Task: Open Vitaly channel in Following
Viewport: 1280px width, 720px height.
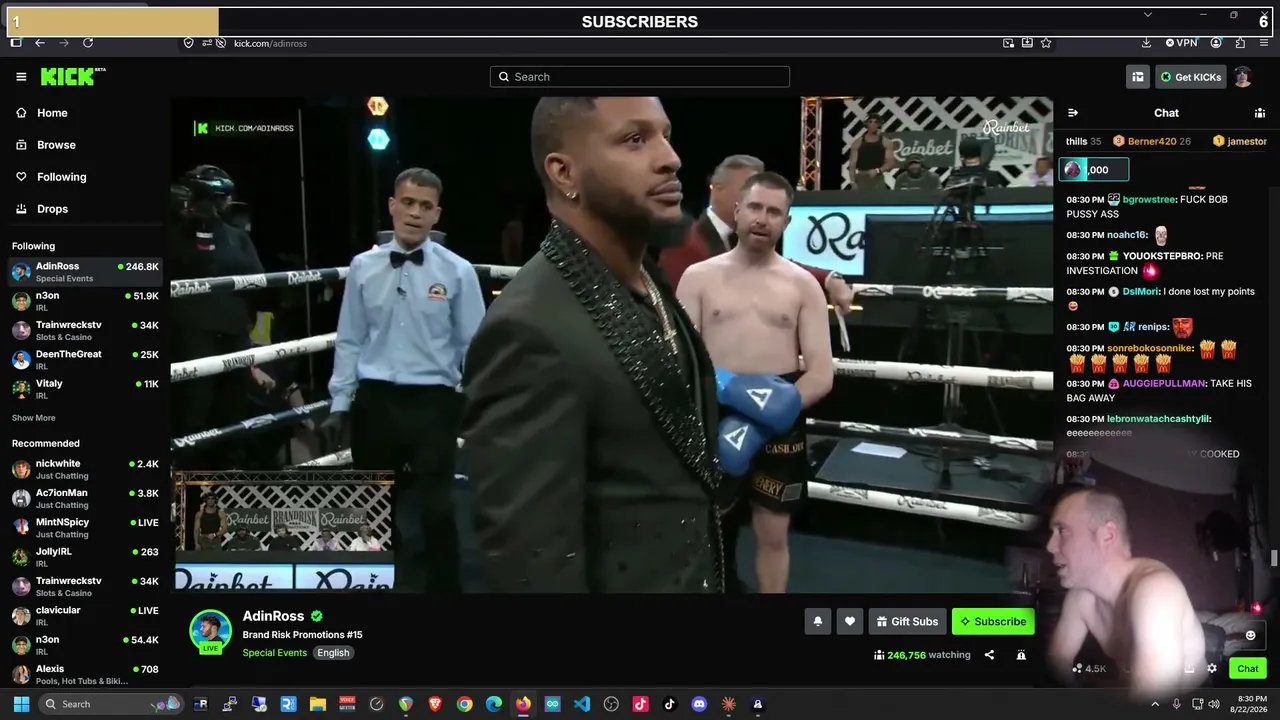Action: 85,388
